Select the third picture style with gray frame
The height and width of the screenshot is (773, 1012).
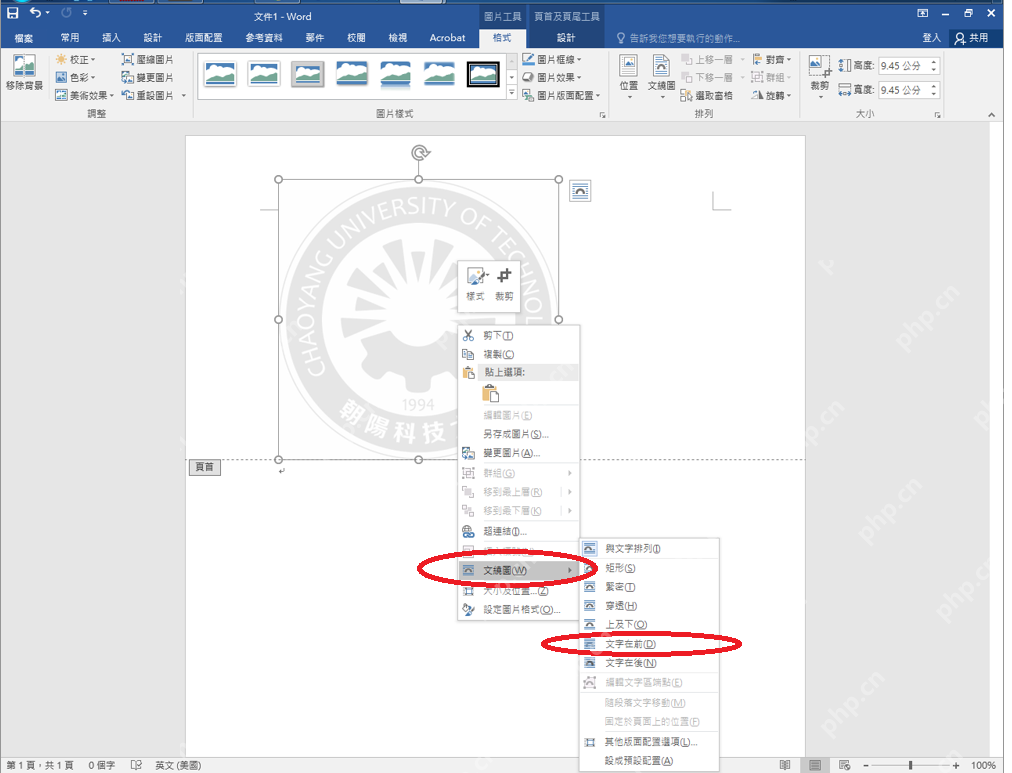(307, 74)
